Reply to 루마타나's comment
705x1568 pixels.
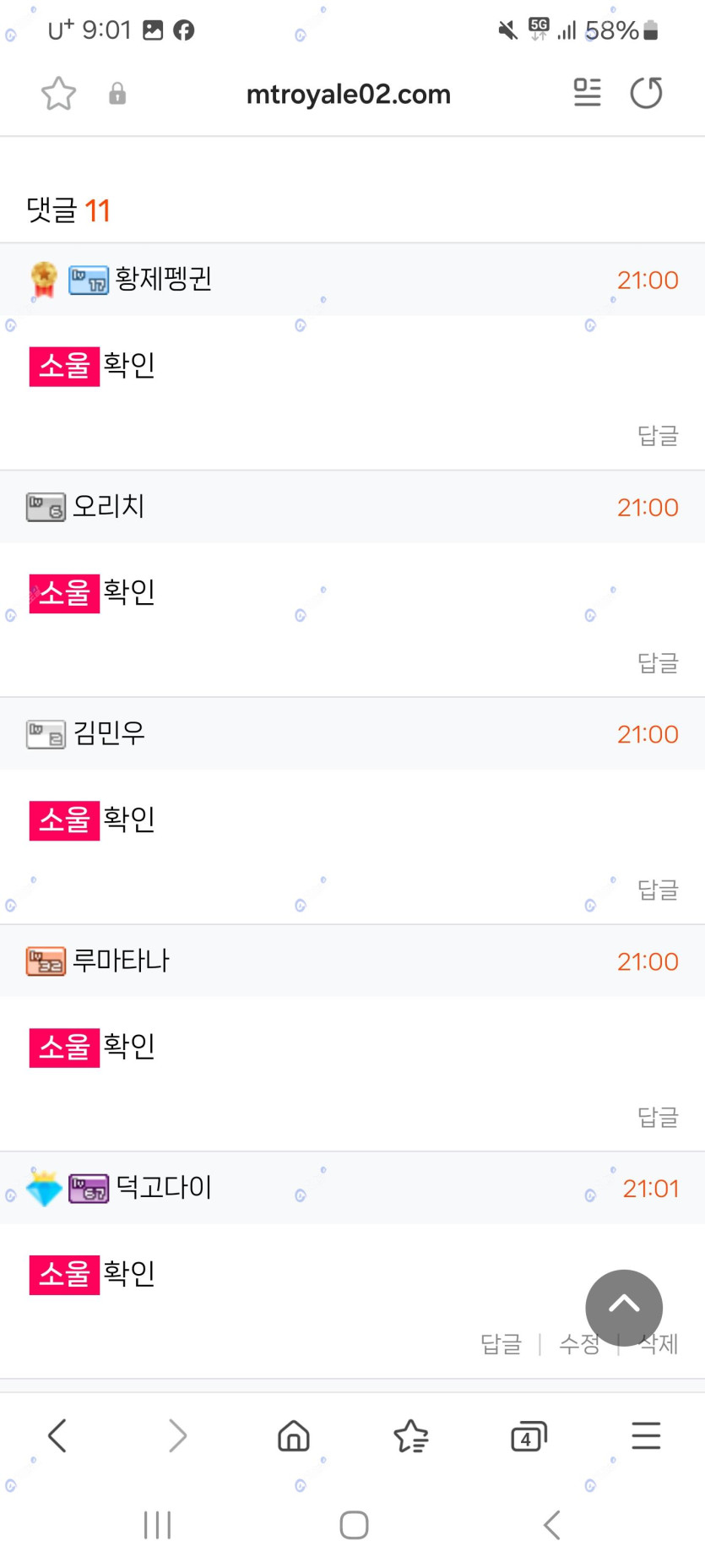(x=658, y=1118)
